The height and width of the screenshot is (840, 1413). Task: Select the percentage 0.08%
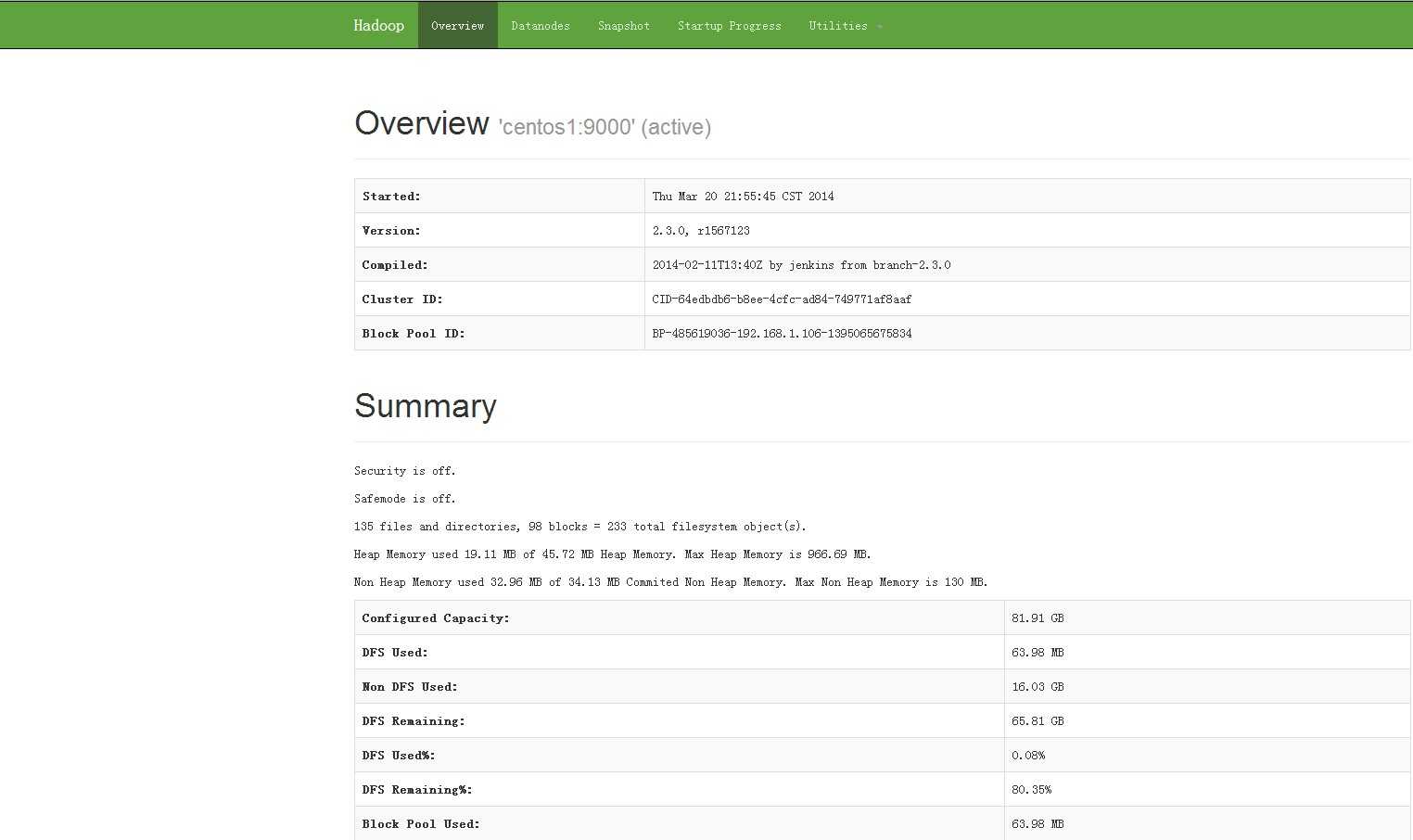pyautogui.click(x=1028, y=755)
